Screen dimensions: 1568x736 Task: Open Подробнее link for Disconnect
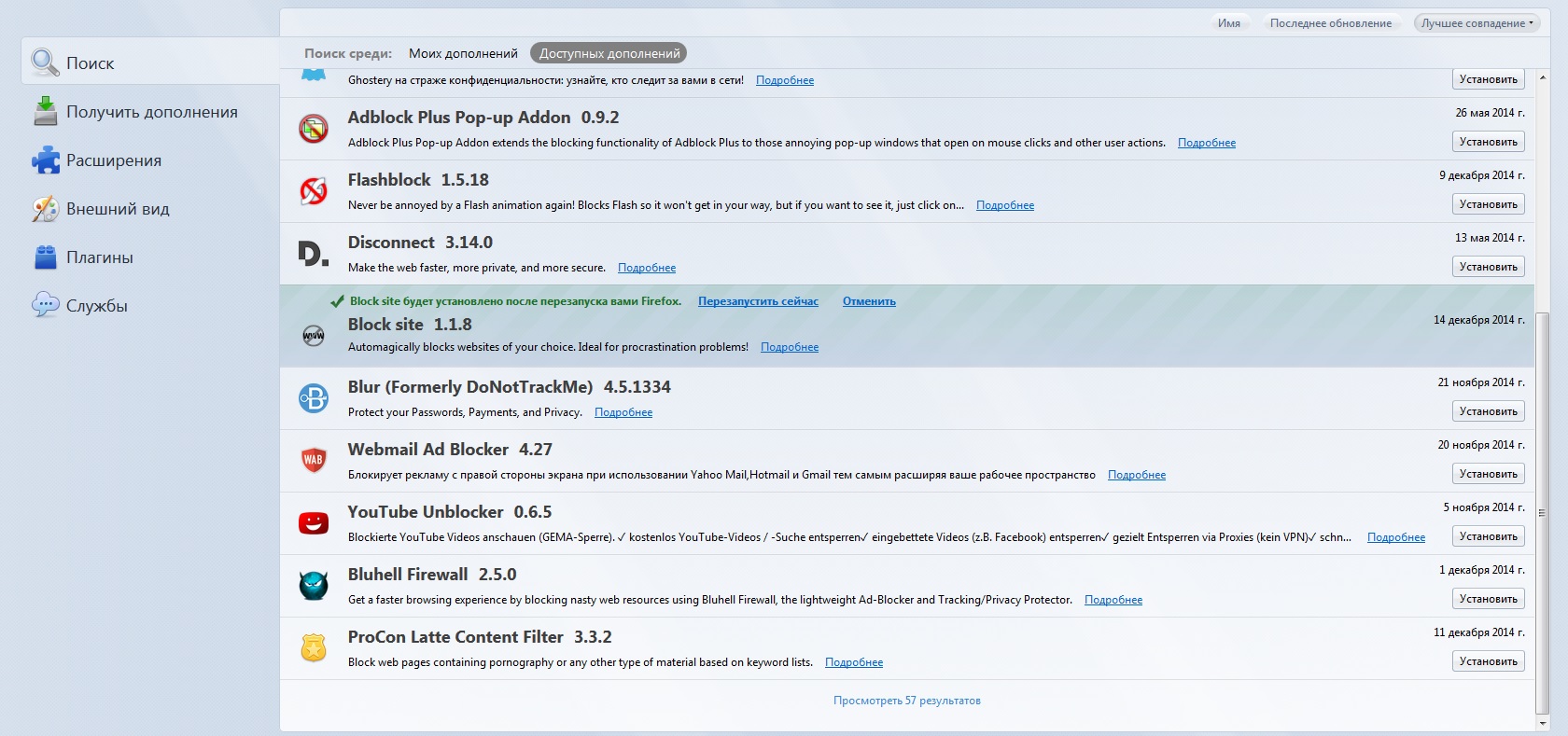(x=647, y=268)
